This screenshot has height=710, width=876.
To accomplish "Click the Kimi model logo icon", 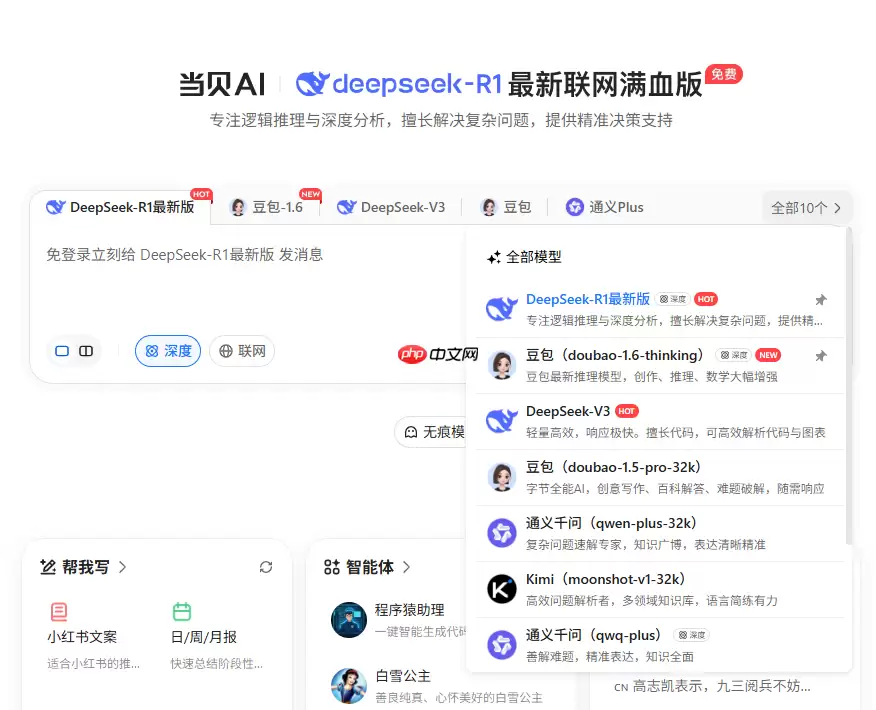I will pyautogui.click(x=501, y=589).
